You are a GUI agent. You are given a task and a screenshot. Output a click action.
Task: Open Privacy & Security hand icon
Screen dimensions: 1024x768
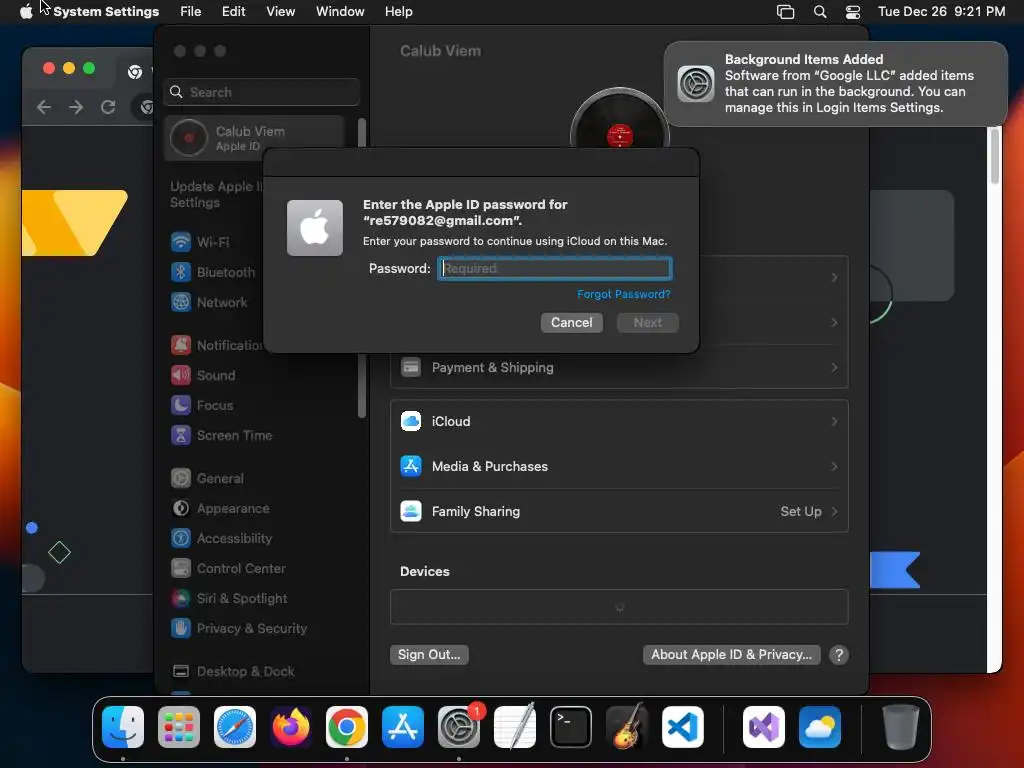(x=181, y=628)
